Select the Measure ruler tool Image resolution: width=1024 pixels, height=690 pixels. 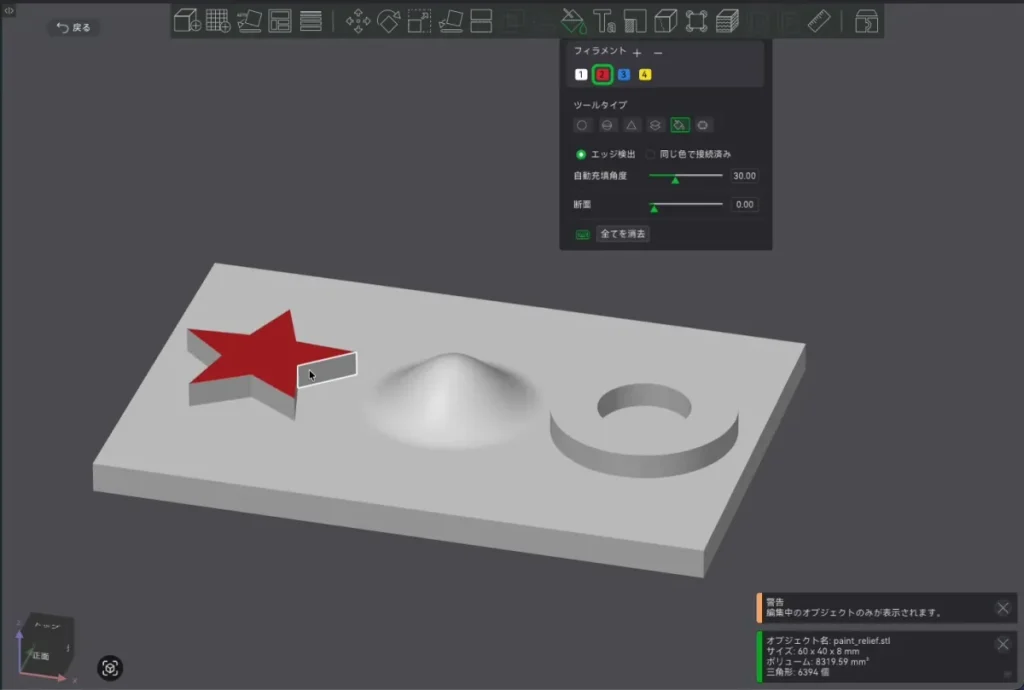[x=819, y=21]
